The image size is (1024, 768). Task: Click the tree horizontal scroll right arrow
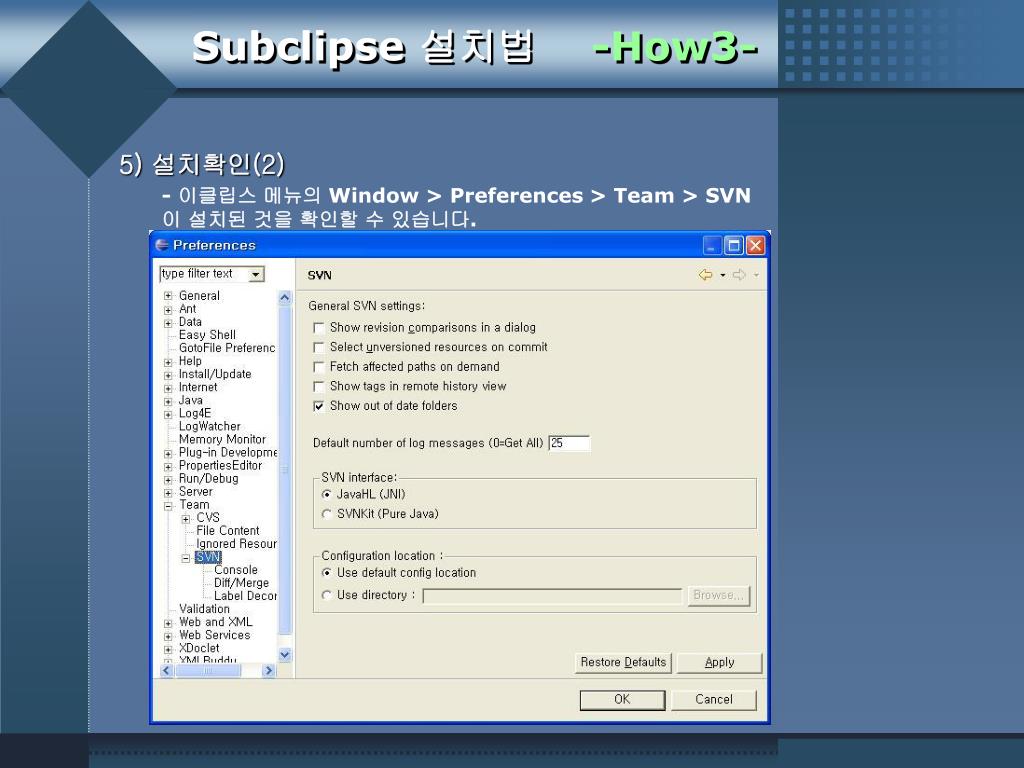[x=268, y=671]
